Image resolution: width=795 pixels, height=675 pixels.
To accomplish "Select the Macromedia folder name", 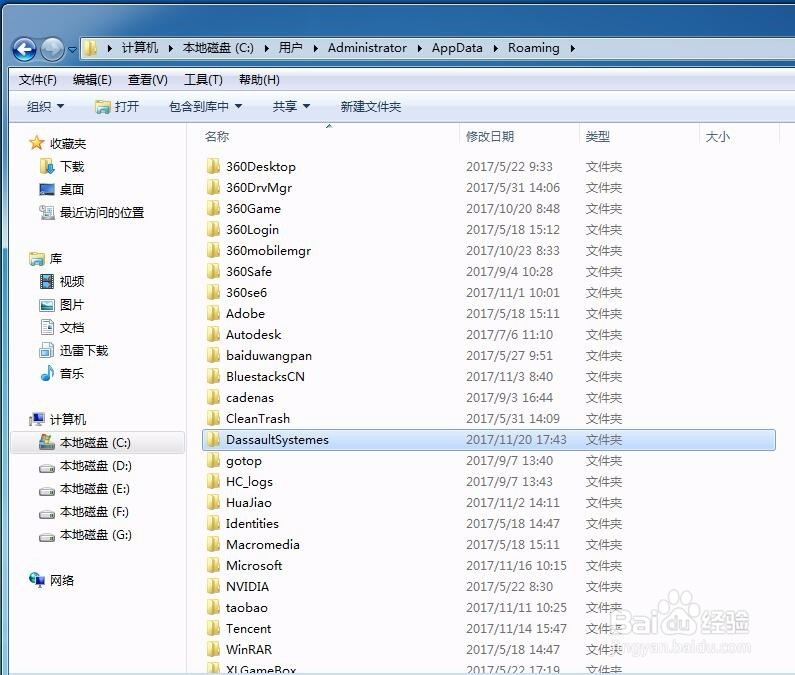I will [263, 545].
